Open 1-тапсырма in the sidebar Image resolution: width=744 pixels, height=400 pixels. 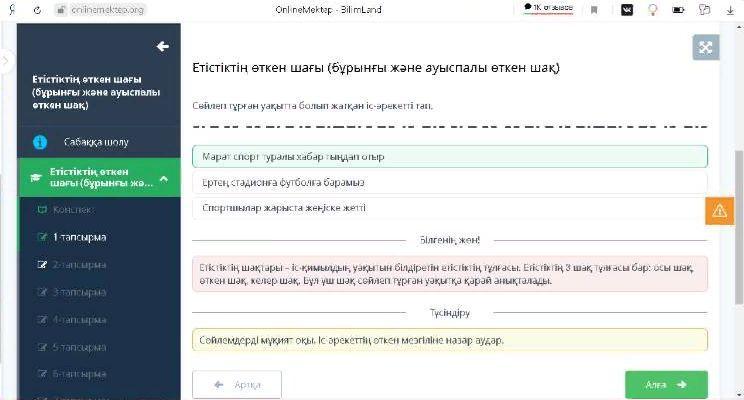point(78,238)
